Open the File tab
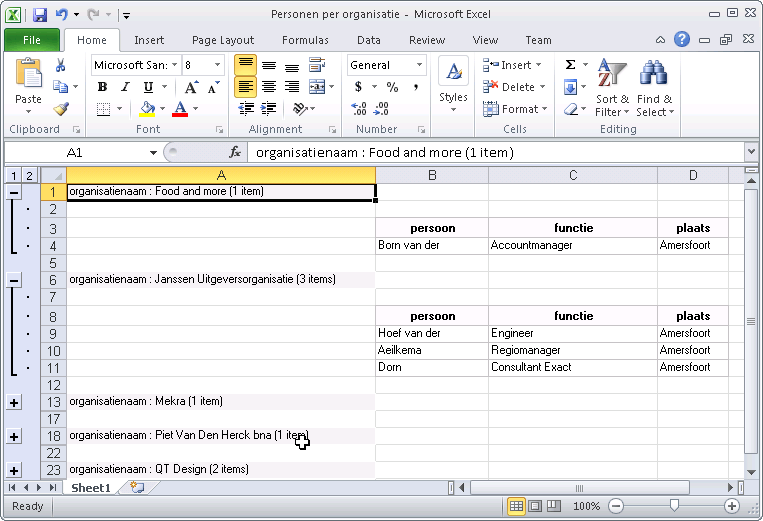This screenshot has width=763, height=521. pos(32,40)
